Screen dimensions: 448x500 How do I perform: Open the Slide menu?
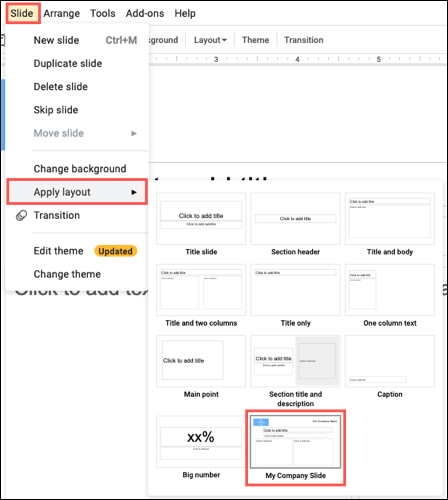pos(22,13)
